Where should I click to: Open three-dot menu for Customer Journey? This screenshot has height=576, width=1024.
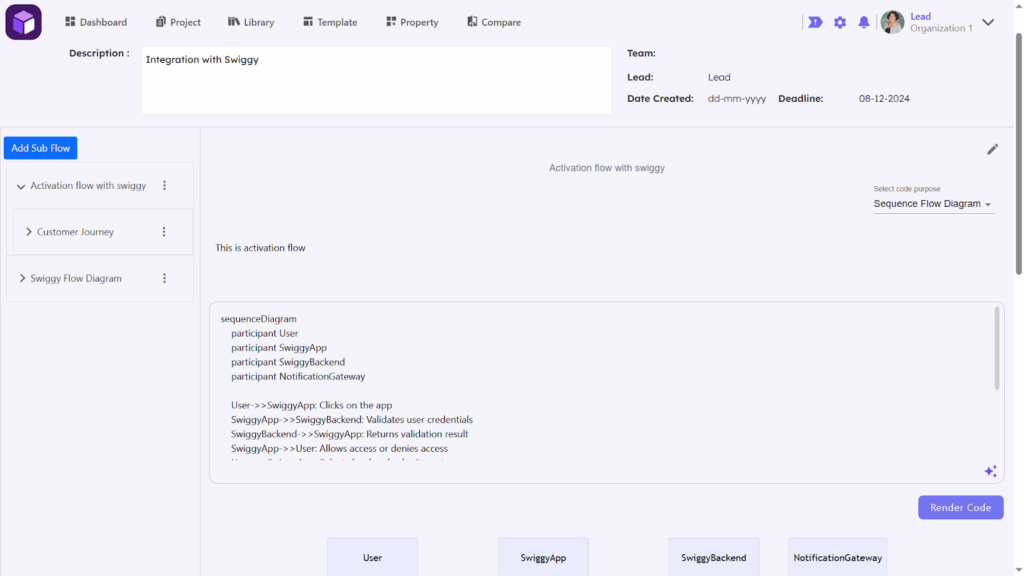[165, 232]
